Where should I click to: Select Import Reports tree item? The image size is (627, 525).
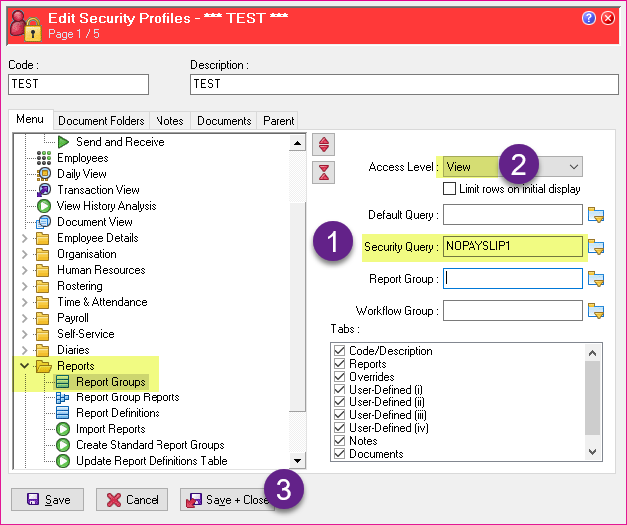110,429
